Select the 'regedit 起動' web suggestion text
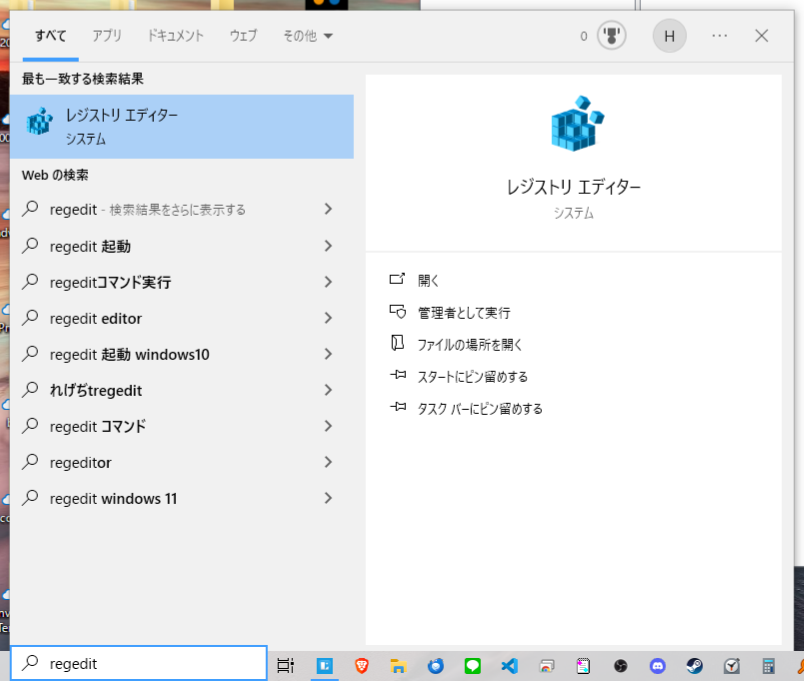Viewport: 804px width, 681px height. [90, 247]
